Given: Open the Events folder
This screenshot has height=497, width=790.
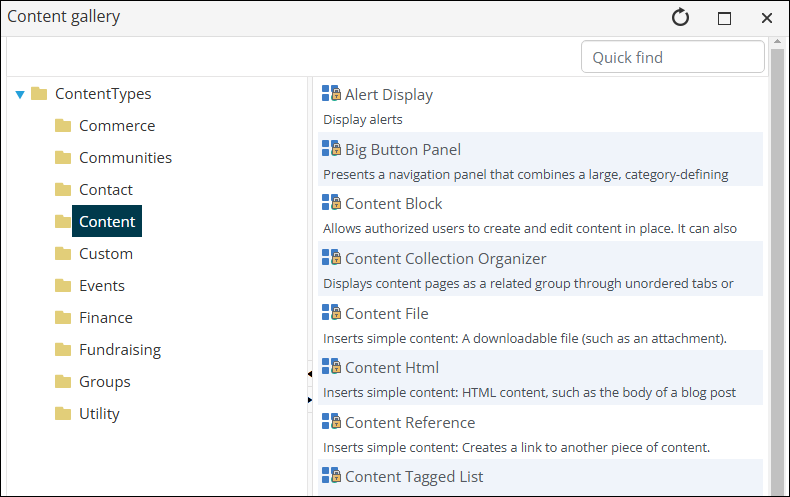Looking at the screenshot, I should coord(102,286).
